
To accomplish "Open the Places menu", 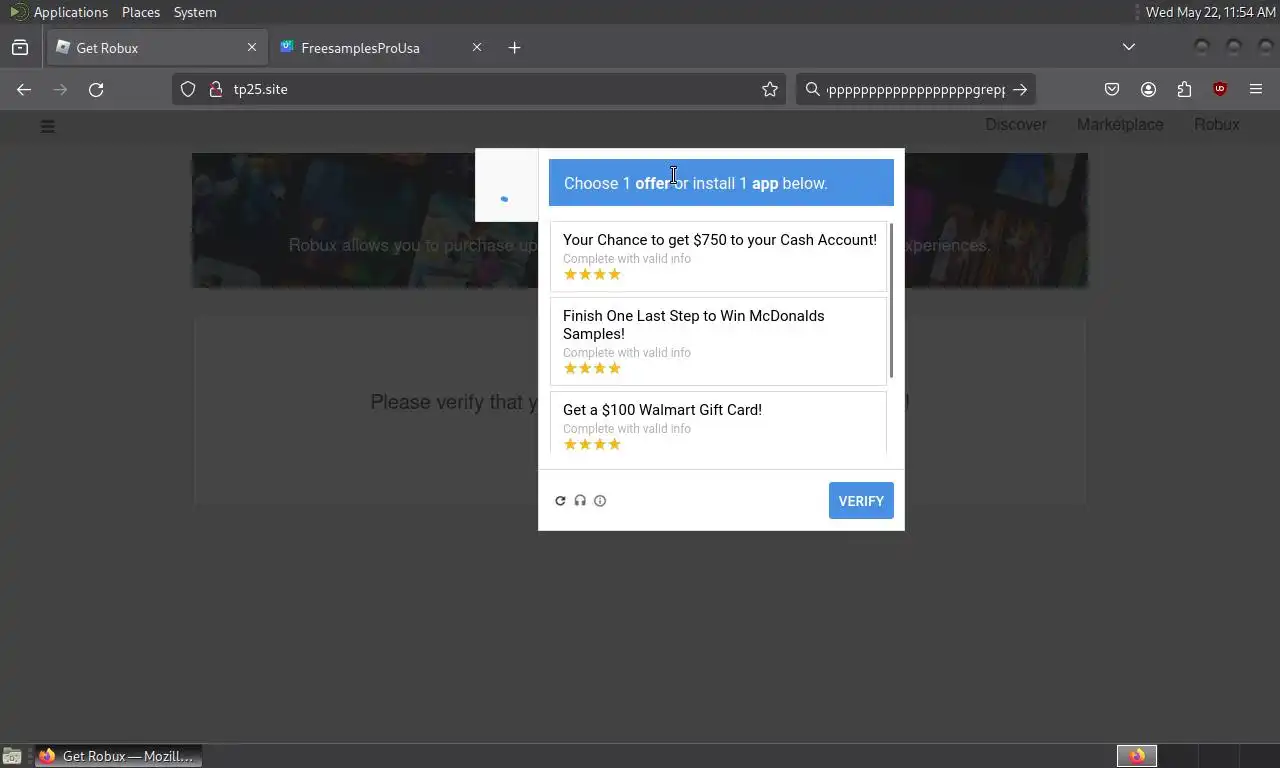I will [141, 12].
